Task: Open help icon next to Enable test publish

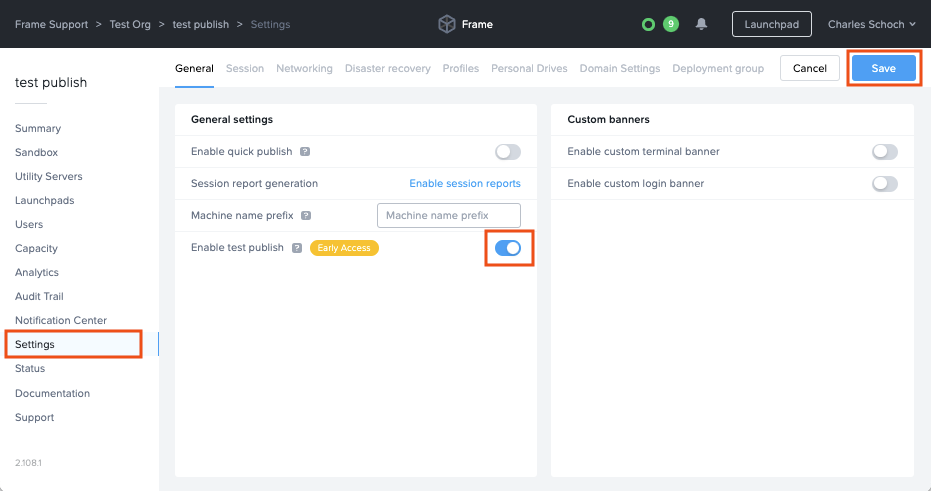Action: (x=297, y=248)
